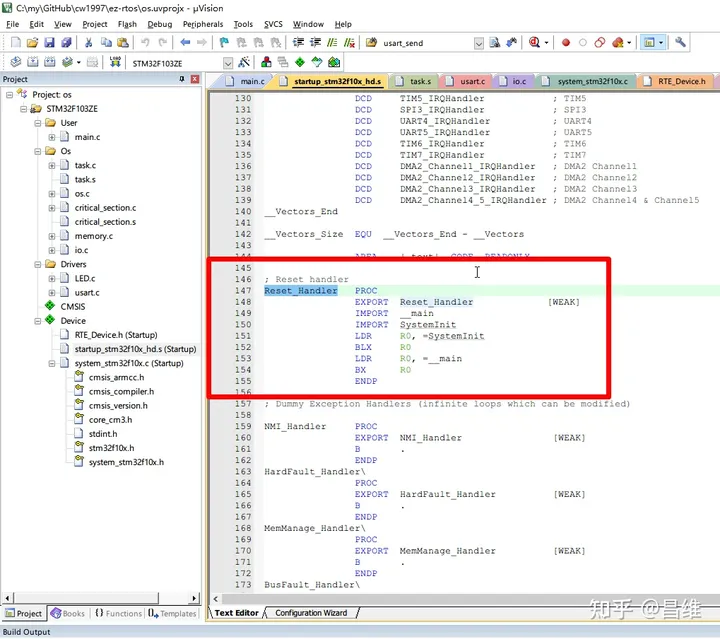This screenshot has width=720, height=639.
Task: Open the usart_send search dropdown
Action: coord(478,43)
